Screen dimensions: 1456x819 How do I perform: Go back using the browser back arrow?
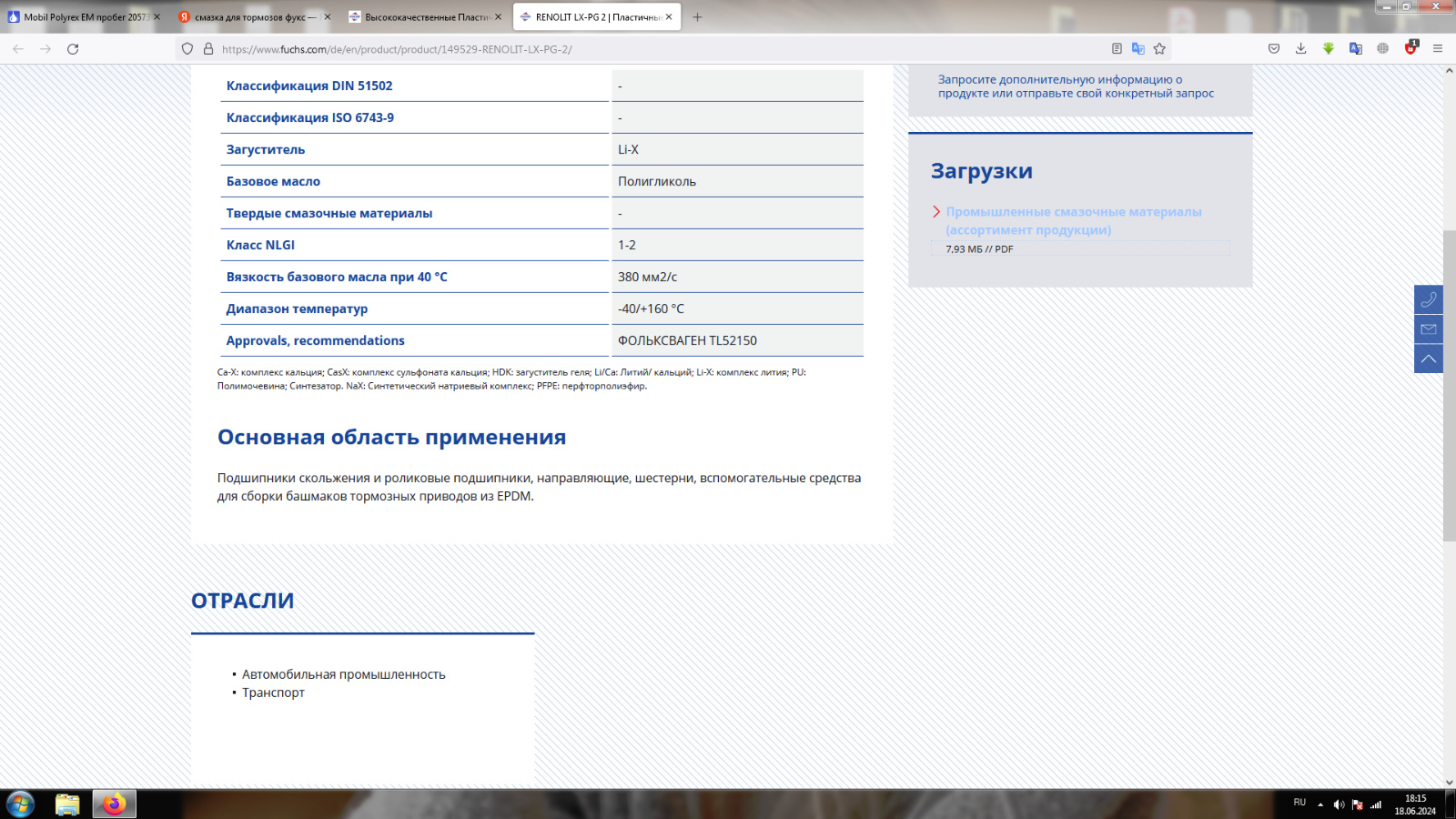click(x=18, y=49)
